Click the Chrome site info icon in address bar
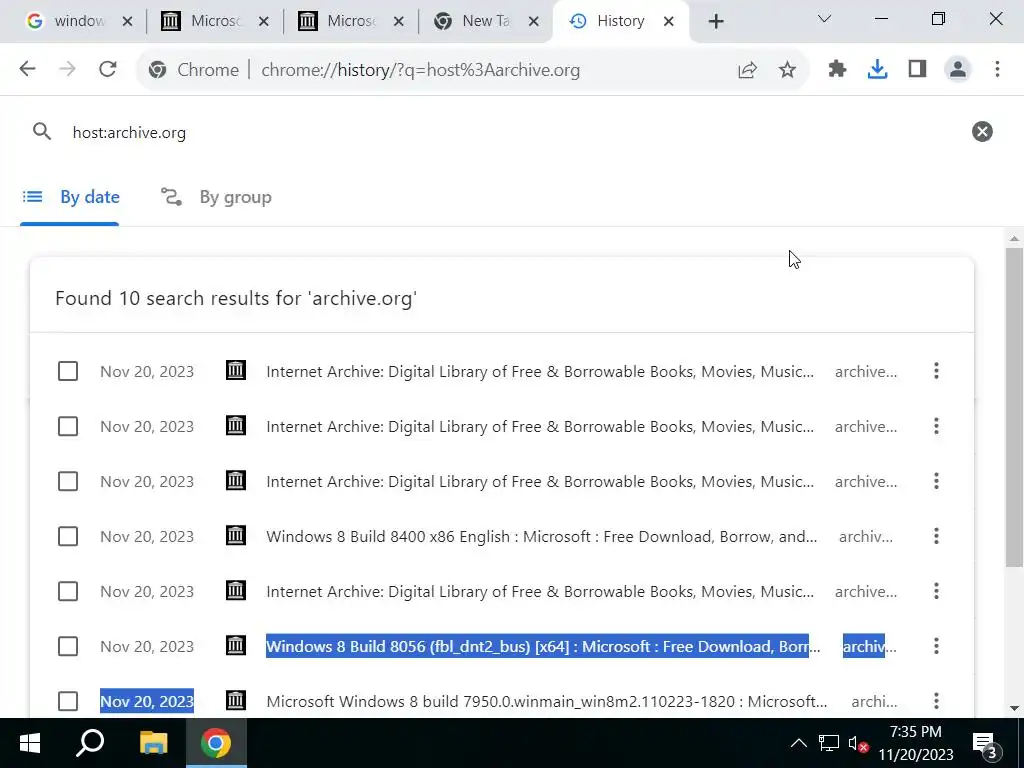The width and height of the screenshot is (1024, 768). [157, 70]
